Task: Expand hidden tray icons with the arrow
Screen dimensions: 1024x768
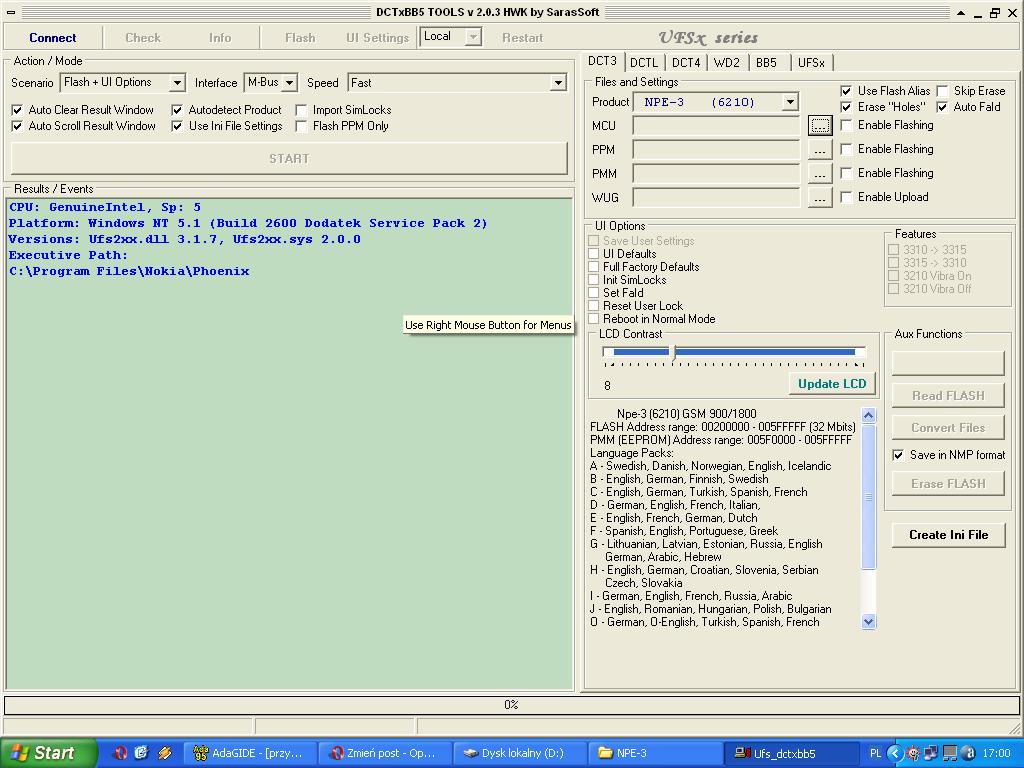Action: point(894,753)
